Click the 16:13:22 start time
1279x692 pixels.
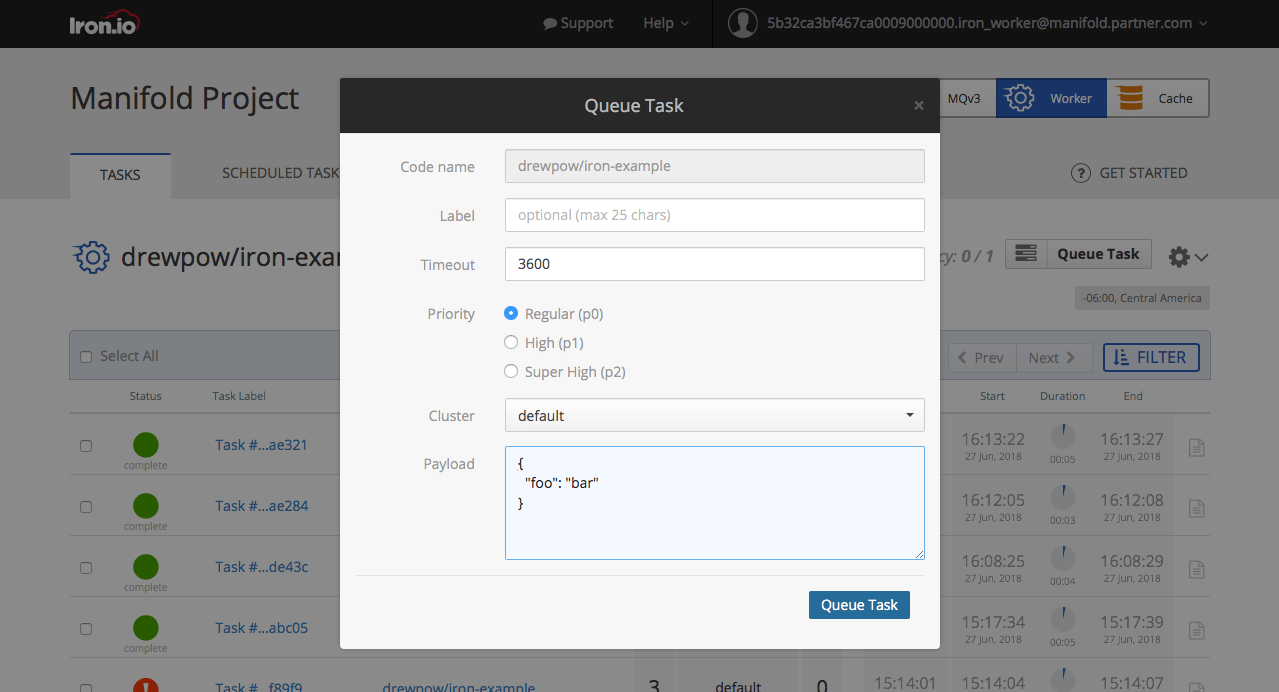[x=993, y=439]
